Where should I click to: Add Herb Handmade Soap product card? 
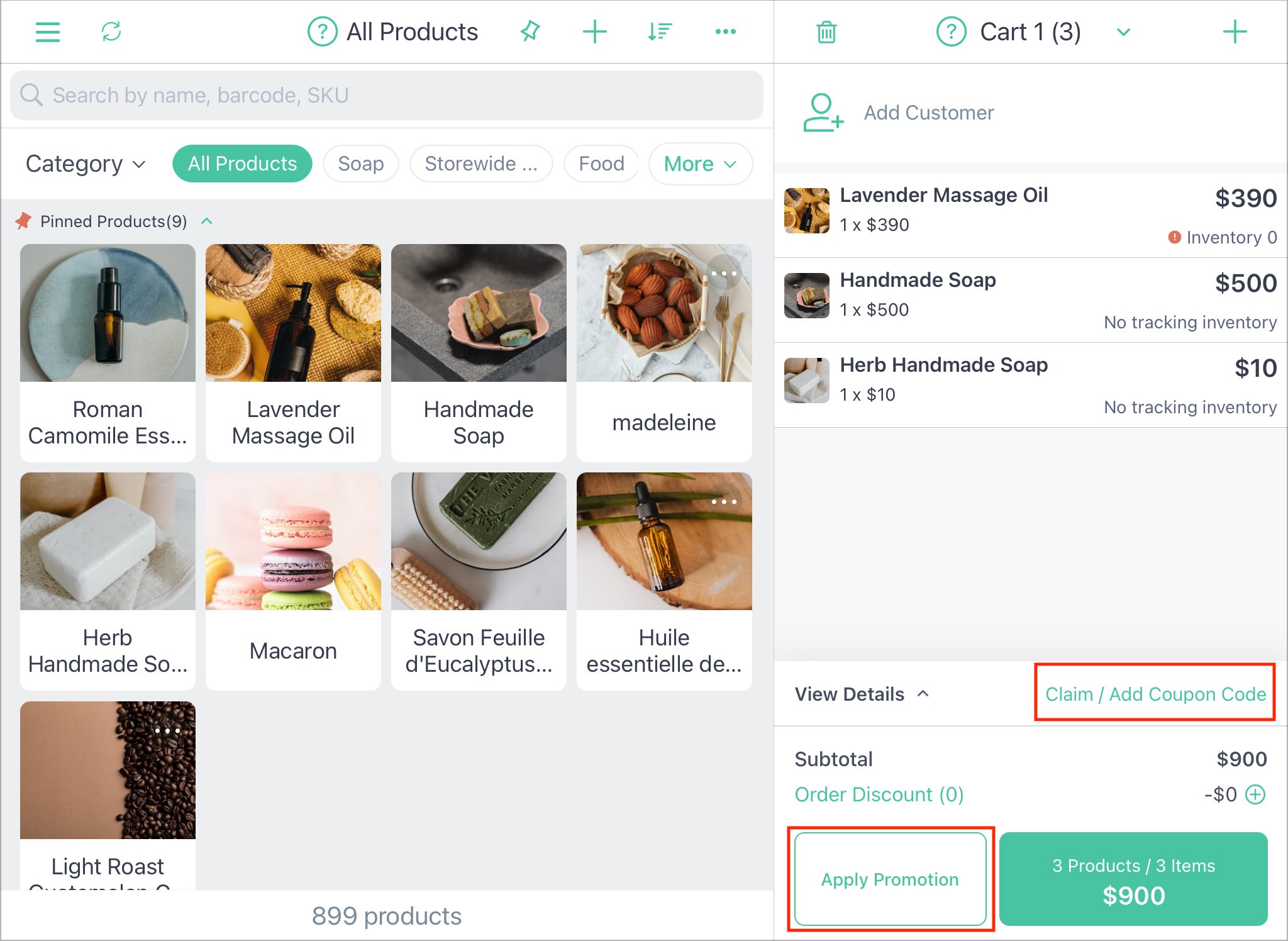(x=108, y=581)
